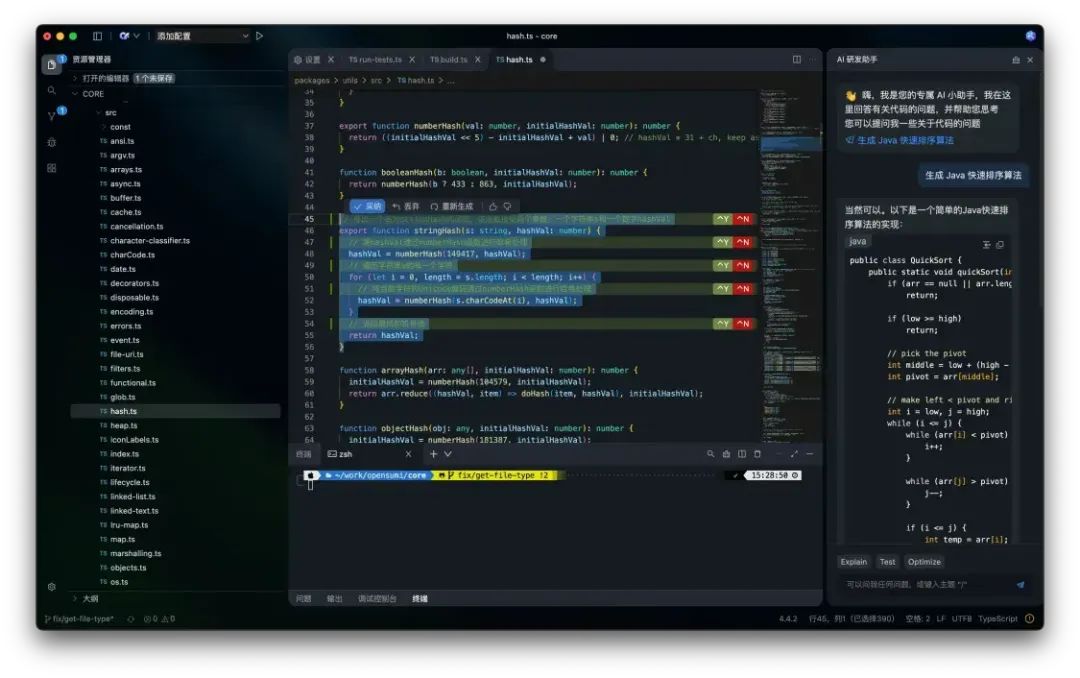Reject a change via the red ^N control
This screenshot has height=678, width=1080.
point(741,217)
